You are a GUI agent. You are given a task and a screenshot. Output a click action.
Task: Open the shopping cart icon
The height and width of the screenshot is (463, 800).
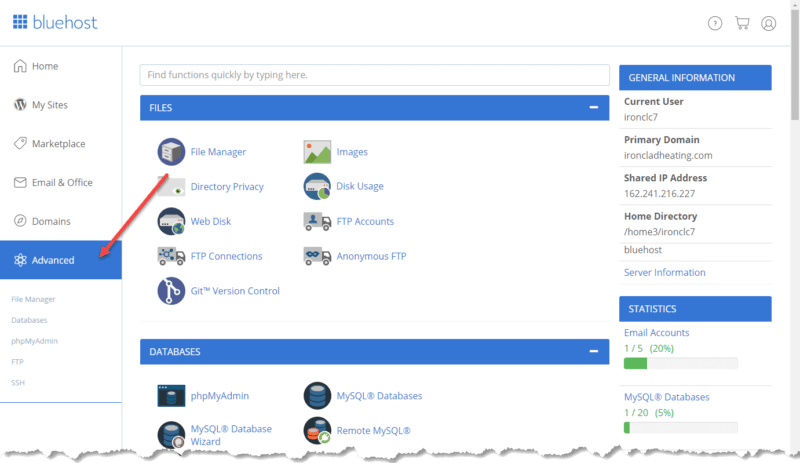(742, 23)
